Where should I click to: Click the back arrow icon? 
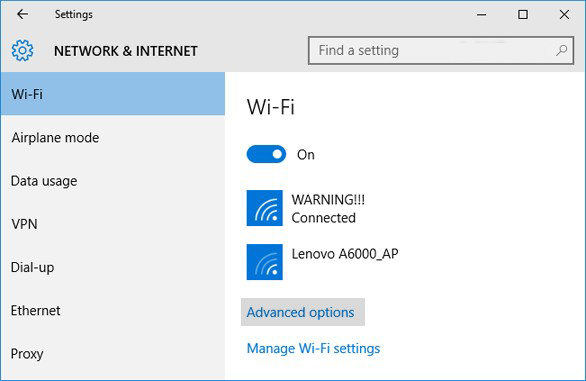click(23, 14)
